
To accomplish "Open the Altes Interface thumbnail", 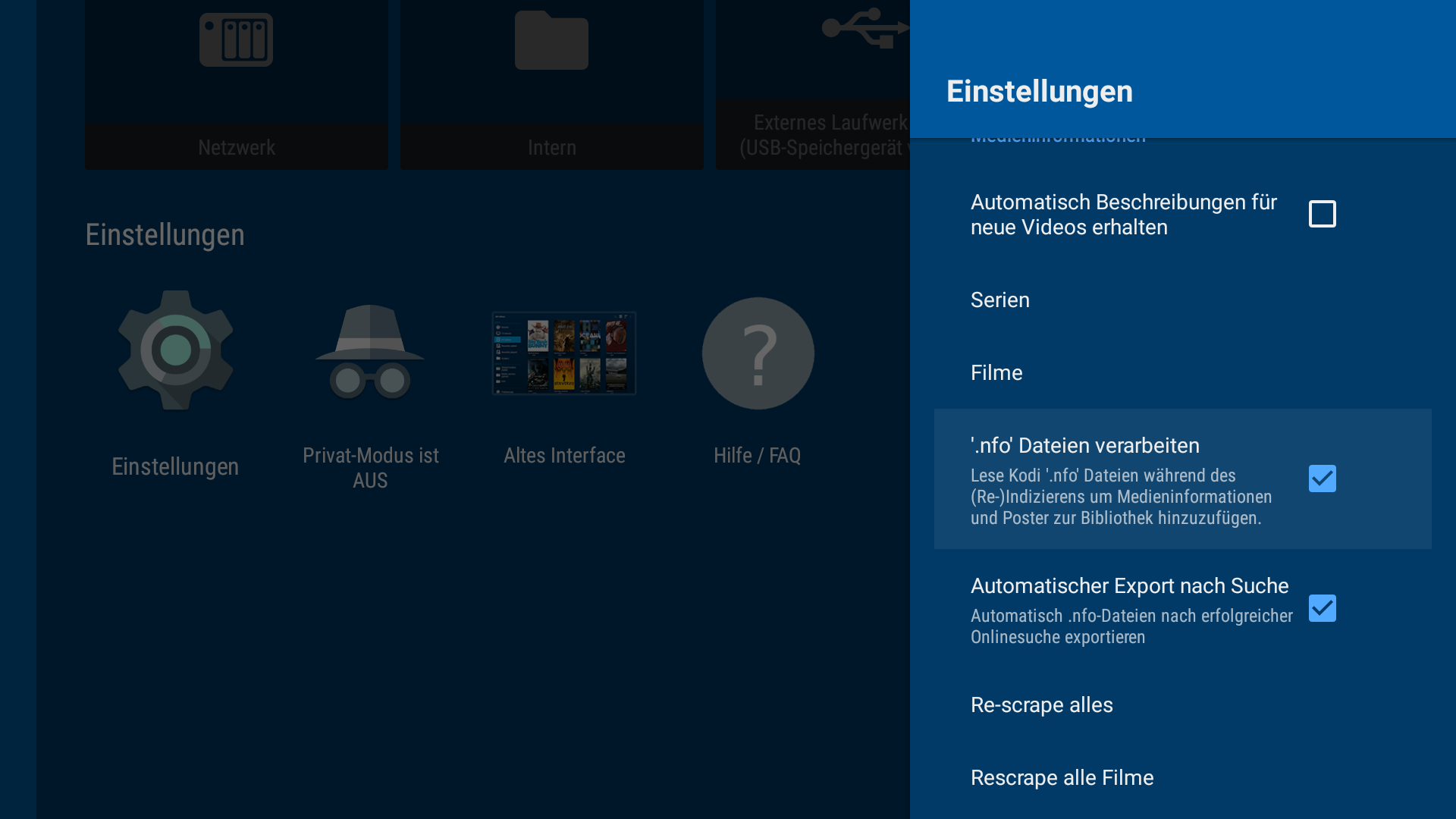I will [x=564, y=353].
